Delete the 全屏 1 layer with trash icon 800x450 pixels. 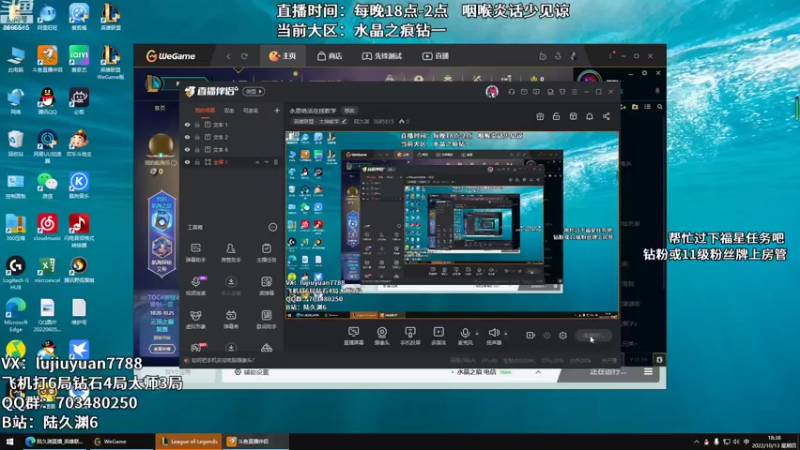tap(276, 162)
